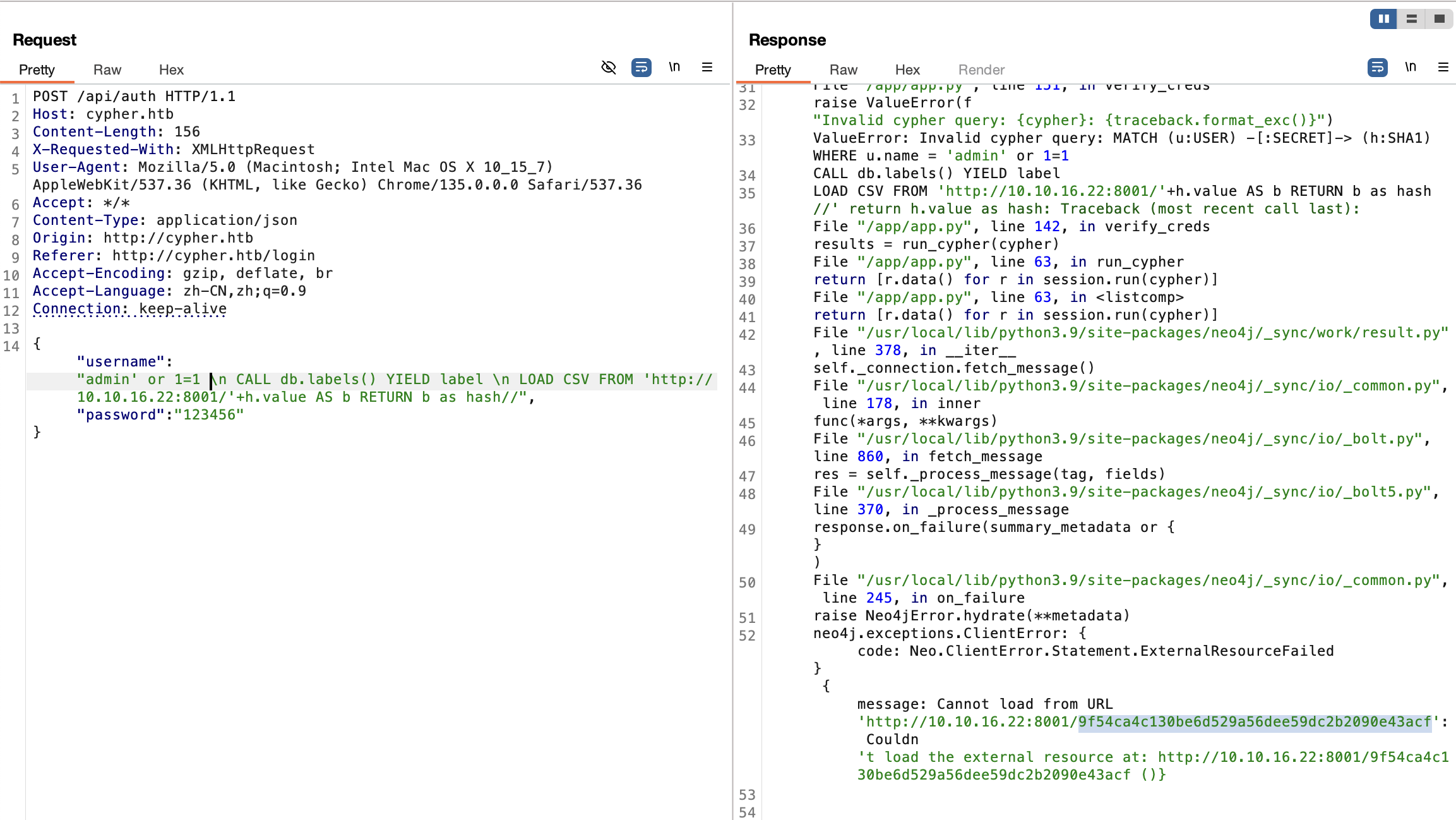Image resolution: width=1456 pixels, height=820 pixels.
Task: Open Request Pretty tab
Action: tap(37, 69)
